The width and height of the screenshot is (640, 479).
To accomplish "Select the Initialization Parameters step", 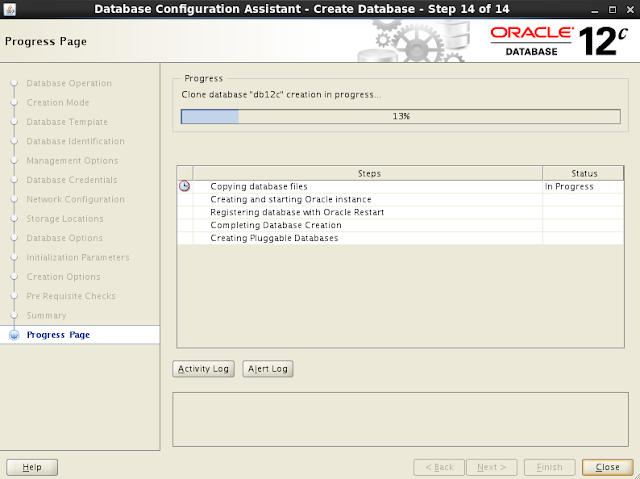I will 78,257.
